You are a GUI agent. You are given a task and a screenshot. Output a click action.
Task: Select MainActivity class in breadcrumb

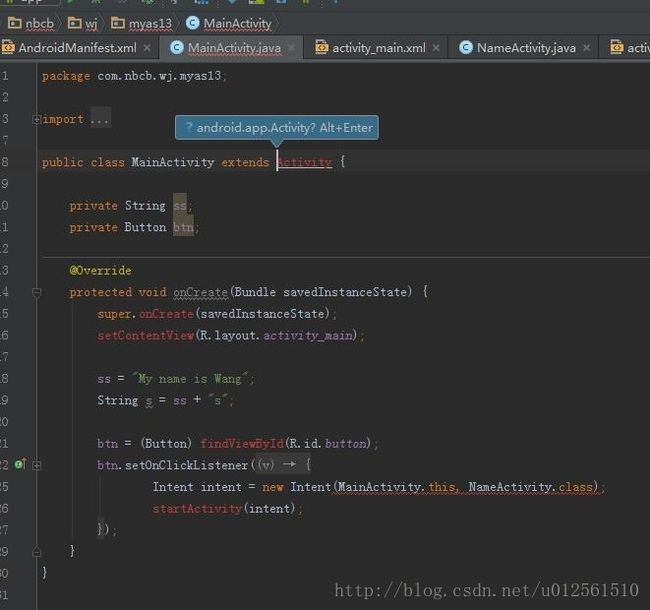(229, 24)
